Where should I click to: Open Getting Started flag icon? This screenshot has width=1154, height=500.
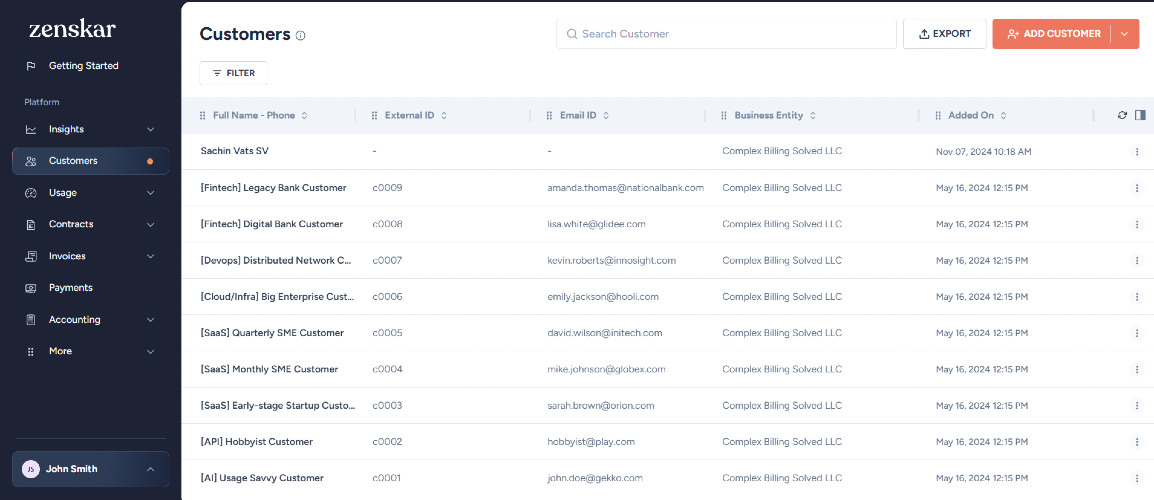(x=31, y=66)
